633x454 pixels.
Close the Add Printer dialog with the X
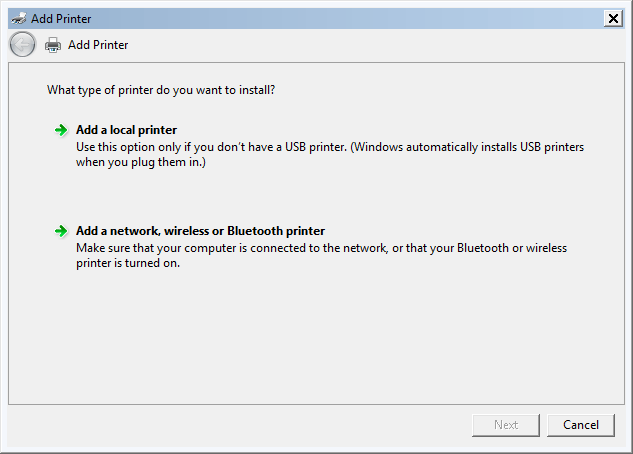coord(613,19)
